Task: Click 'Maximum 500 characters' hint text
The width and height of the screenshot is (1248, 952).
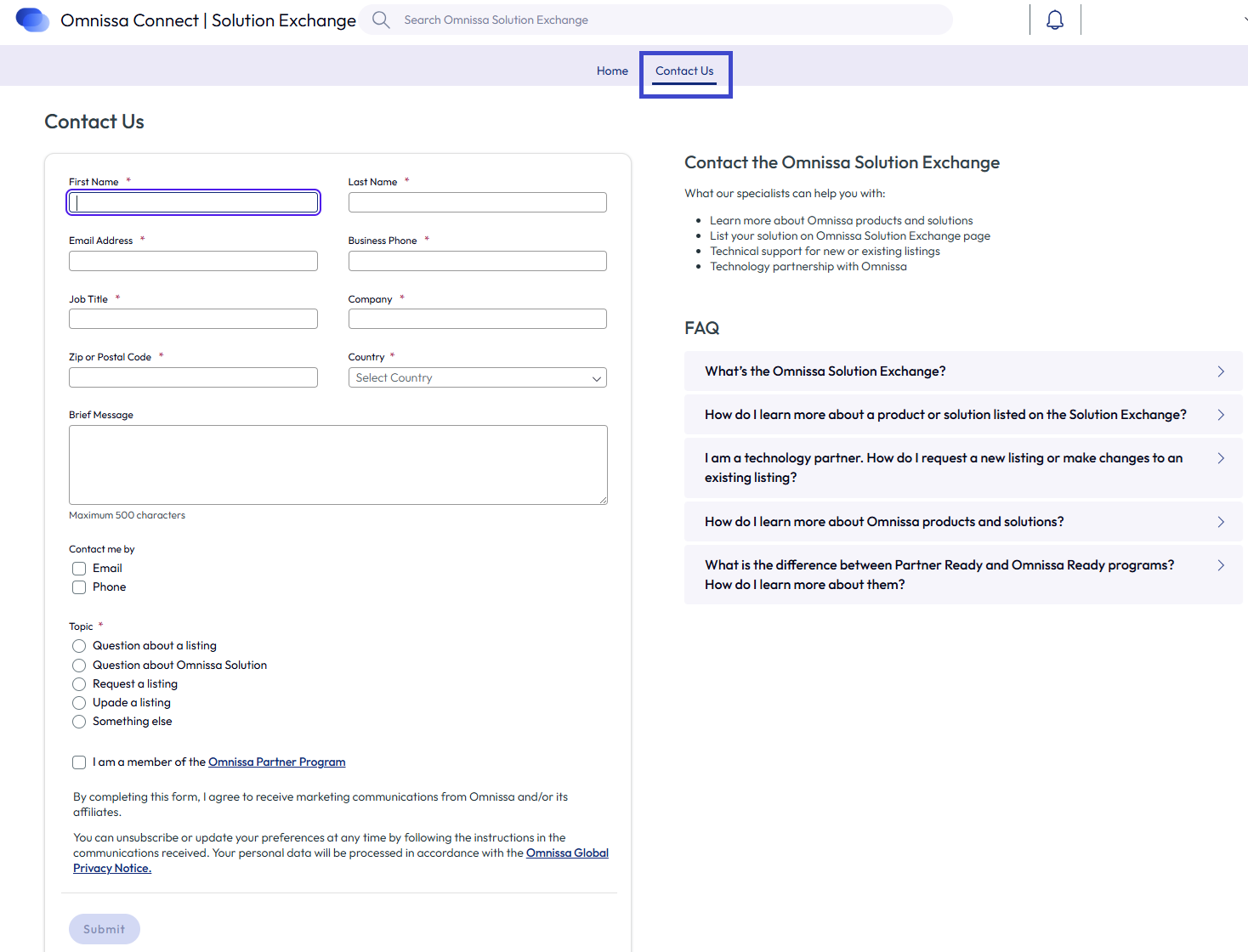Action: (127, 515)
